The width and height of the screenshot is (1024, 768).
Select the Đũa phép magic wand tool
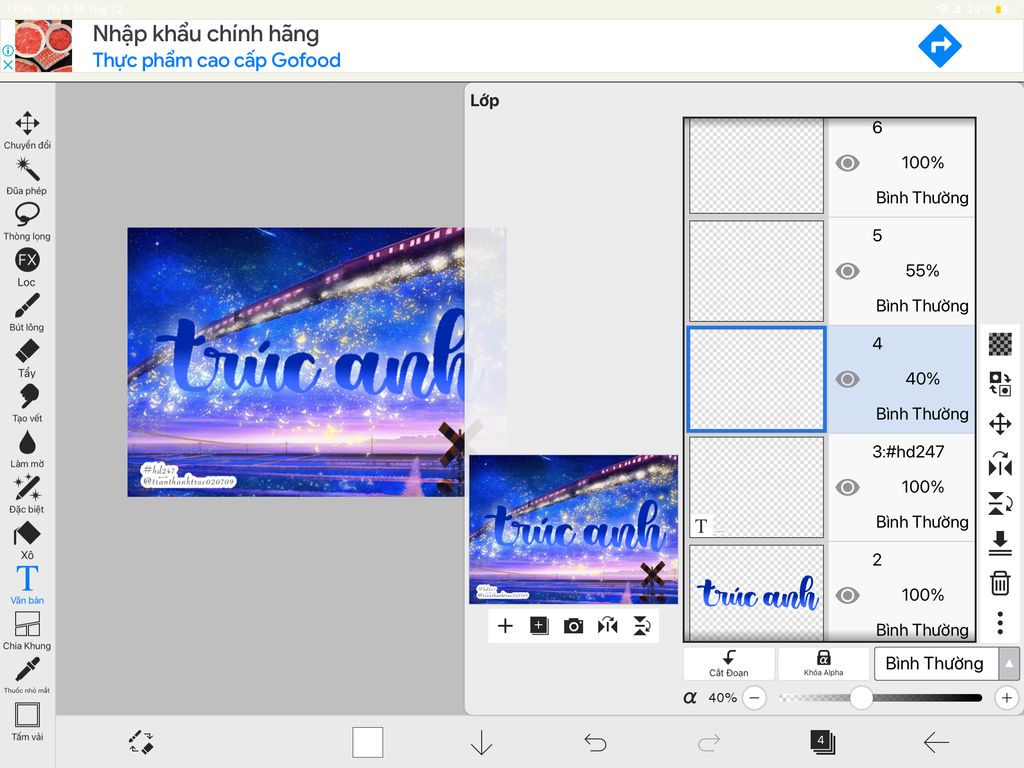[27, 175]
